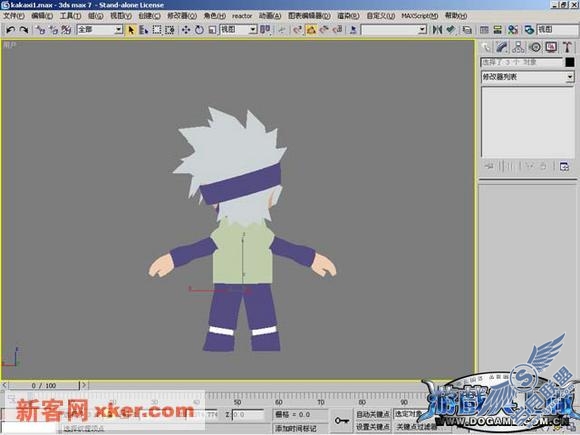
Task: Expand the 全部 selection filter dropdown
Action: point(118,30)
